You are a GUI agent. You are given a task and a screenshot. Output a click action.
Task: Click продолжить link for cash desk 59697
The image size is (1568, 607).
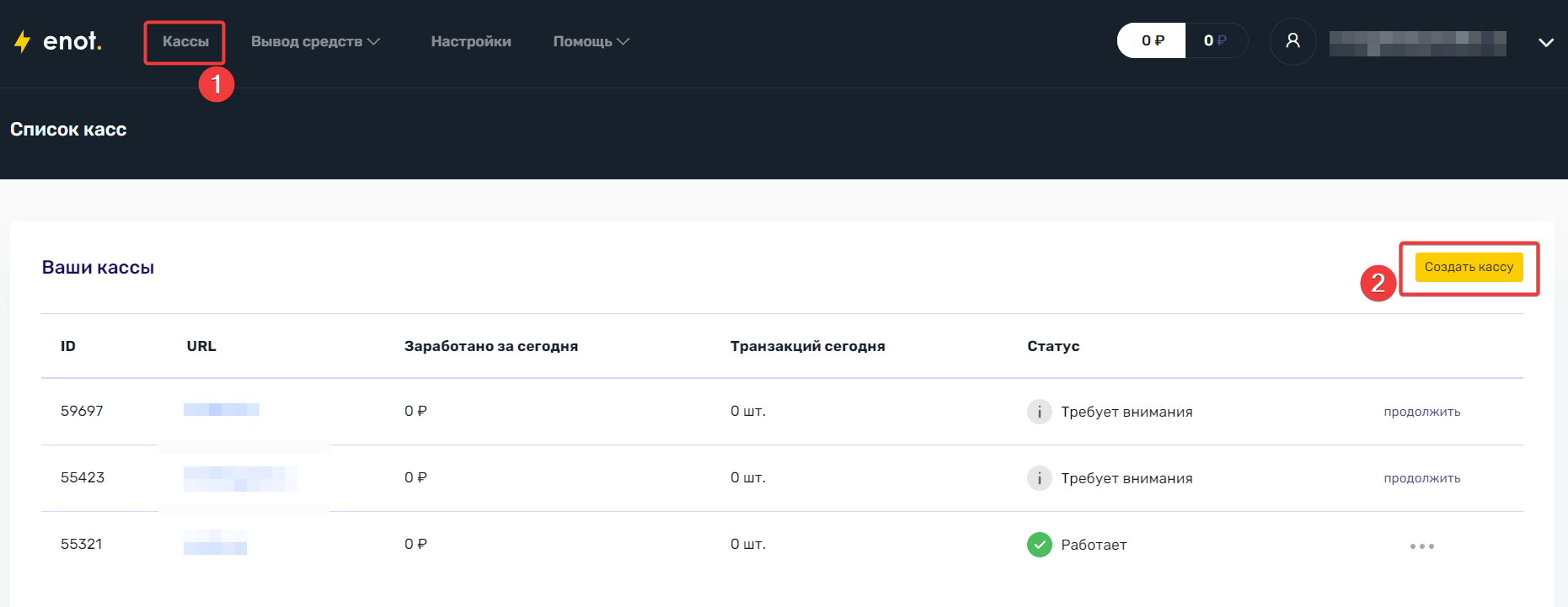1421,412
